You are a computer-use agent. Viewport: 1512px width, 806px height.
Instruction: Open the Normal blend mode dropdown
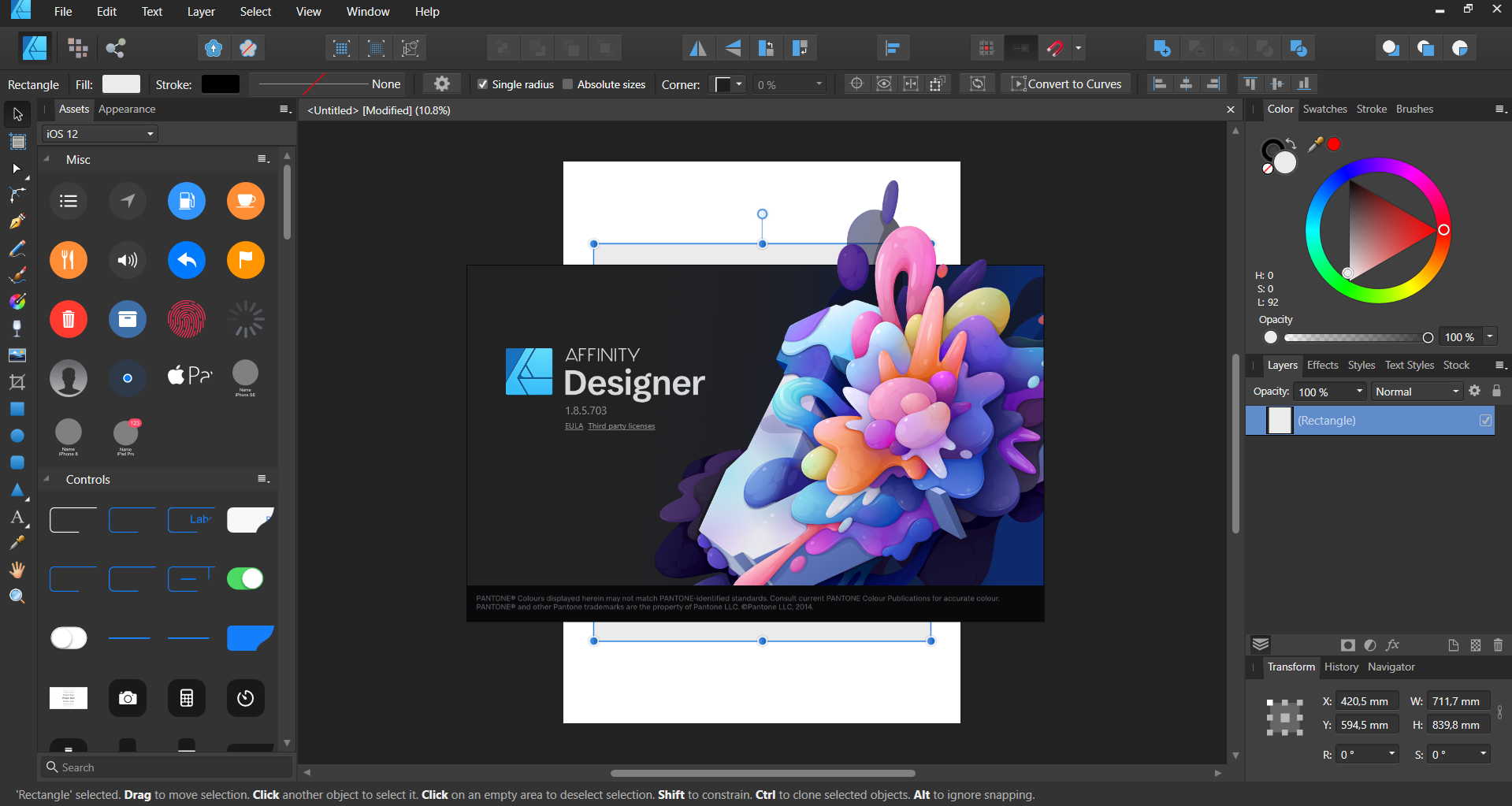tap(1417, 392)
